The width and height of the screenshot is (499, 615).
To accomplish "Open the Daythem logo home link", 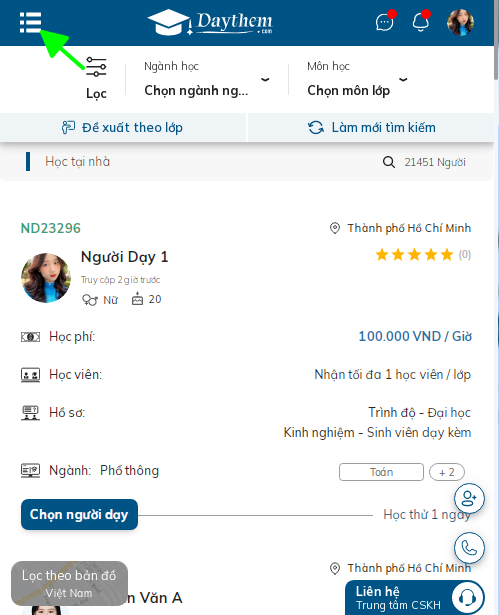I will pos(210,22).
